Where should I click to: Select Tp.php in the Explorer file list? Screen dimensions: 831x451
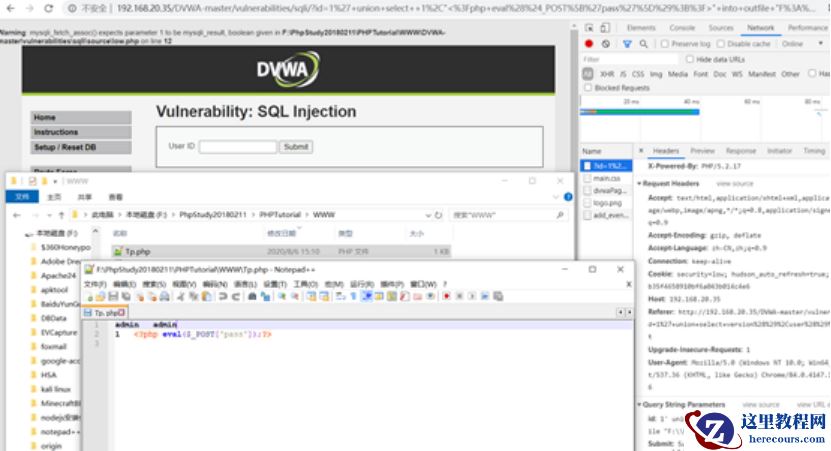pos(281,252)
